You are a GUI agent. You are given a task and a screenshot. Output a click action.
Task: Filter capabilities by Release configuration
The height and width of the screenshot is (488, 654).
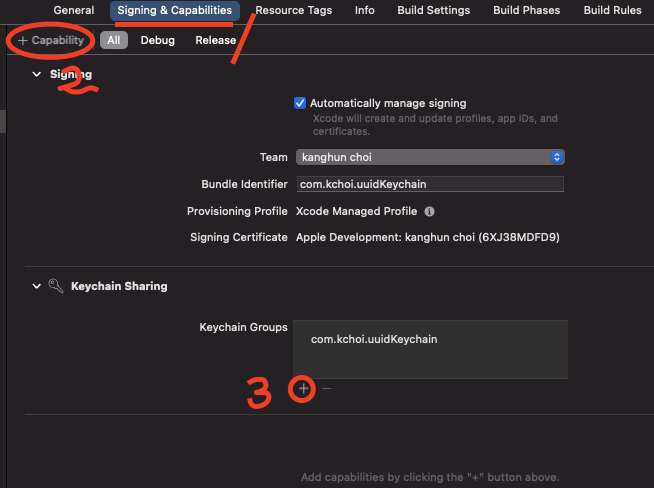[x=216, y=40]
